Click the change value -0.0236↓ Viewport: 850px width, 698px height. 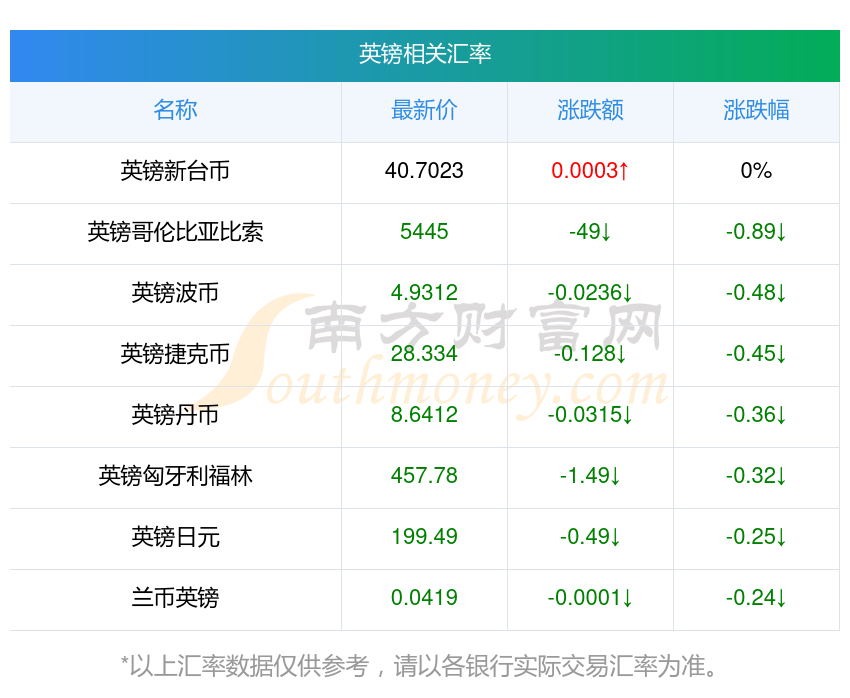coord(590,293)
